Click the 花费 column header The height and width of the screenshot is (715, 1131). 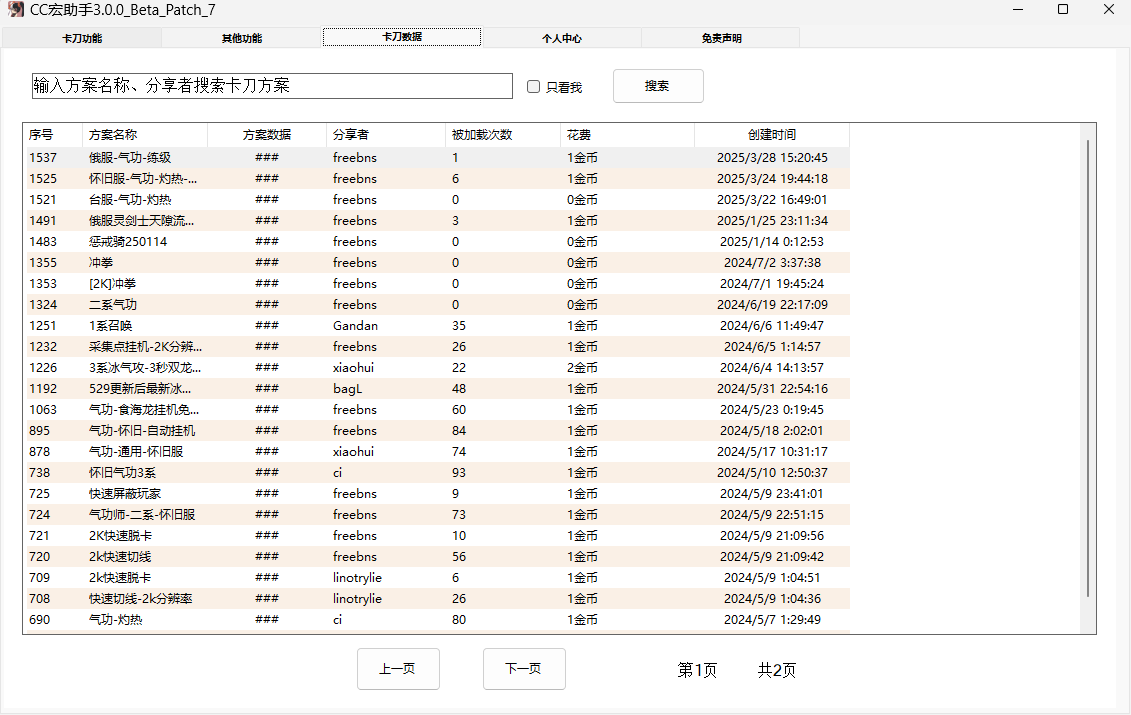pyautogui.click(x=627, y=135)
